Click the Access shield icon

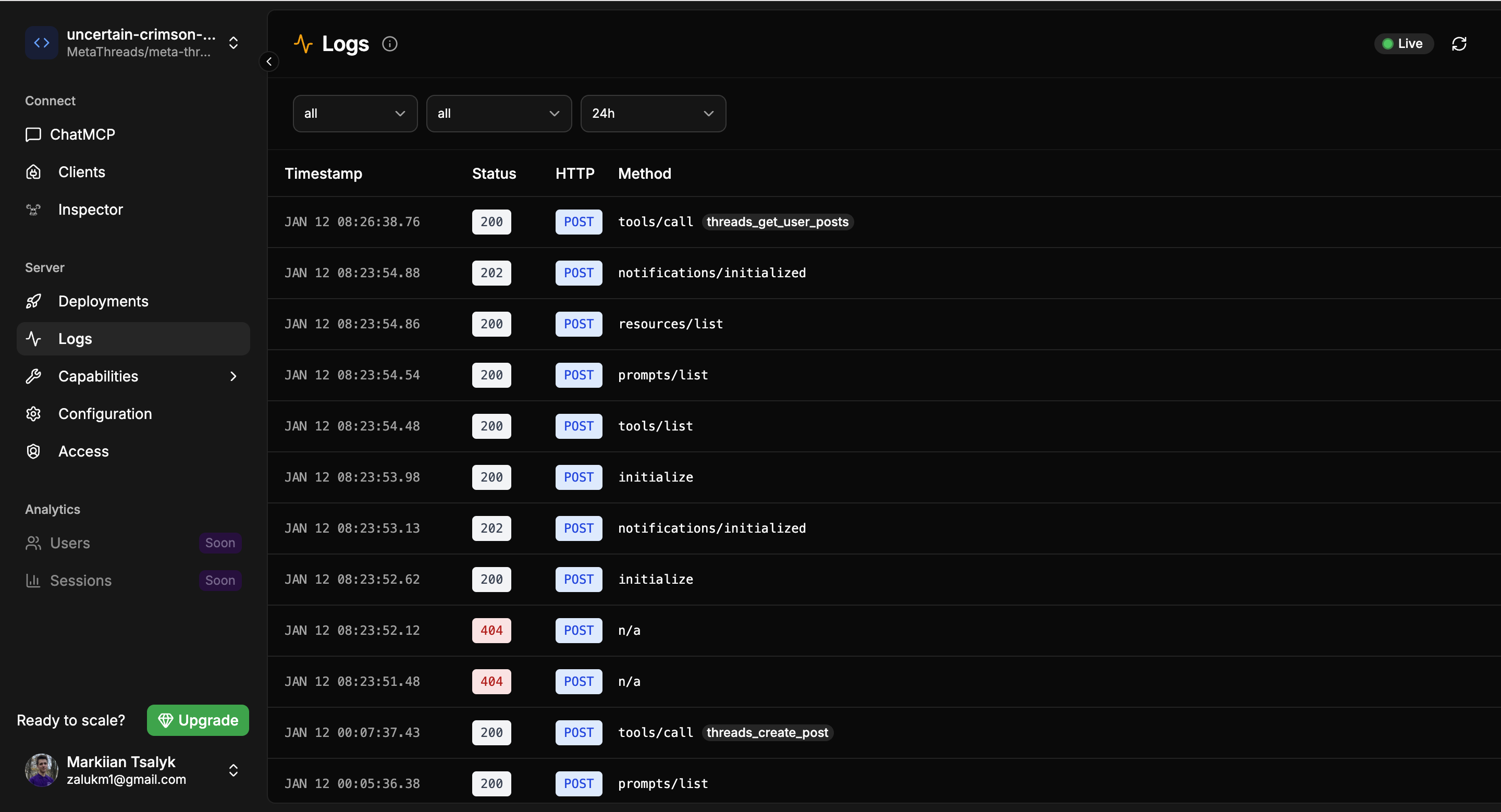33,451
